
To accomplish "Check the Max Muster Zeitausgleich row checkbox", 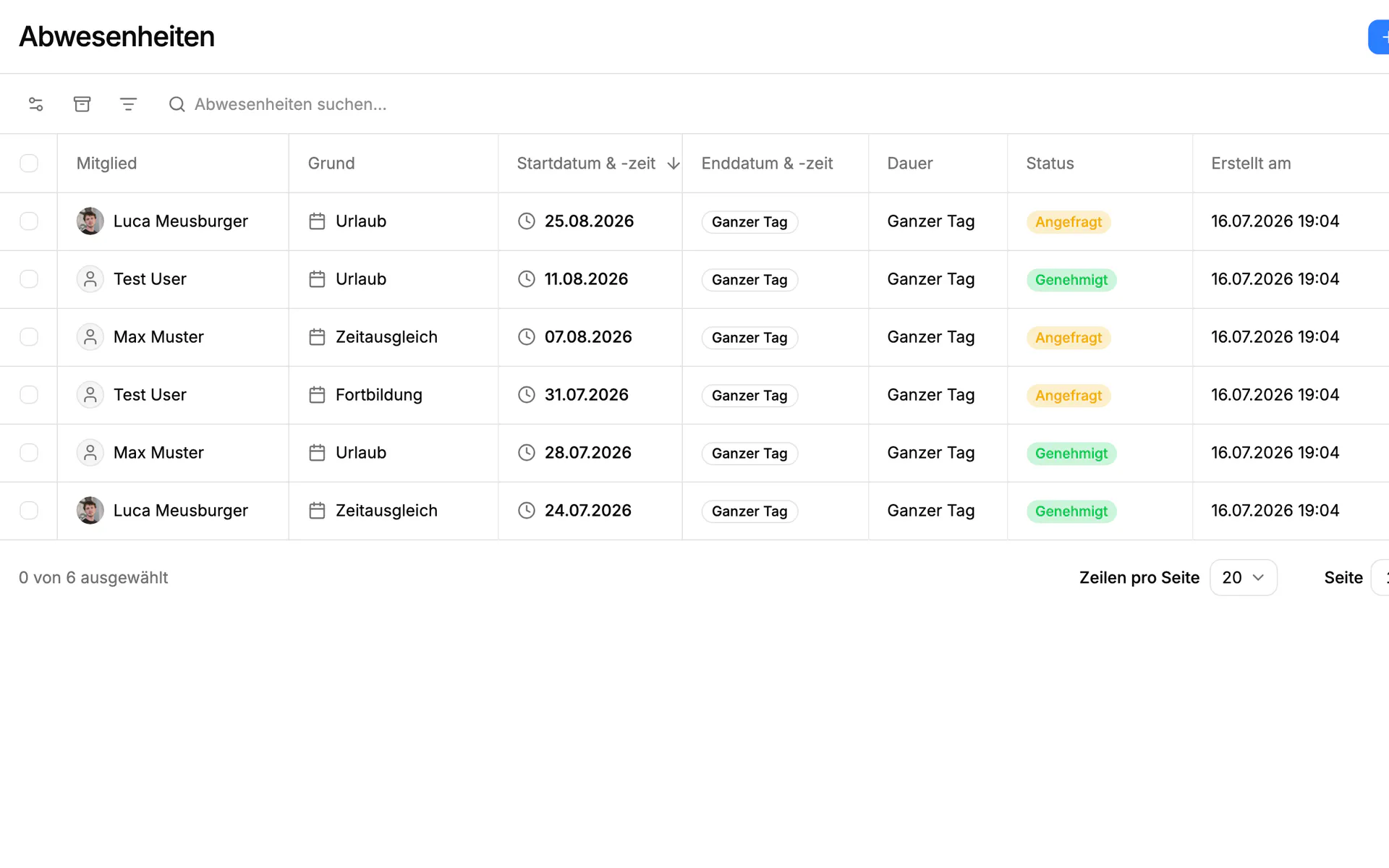I will [29, 337].
